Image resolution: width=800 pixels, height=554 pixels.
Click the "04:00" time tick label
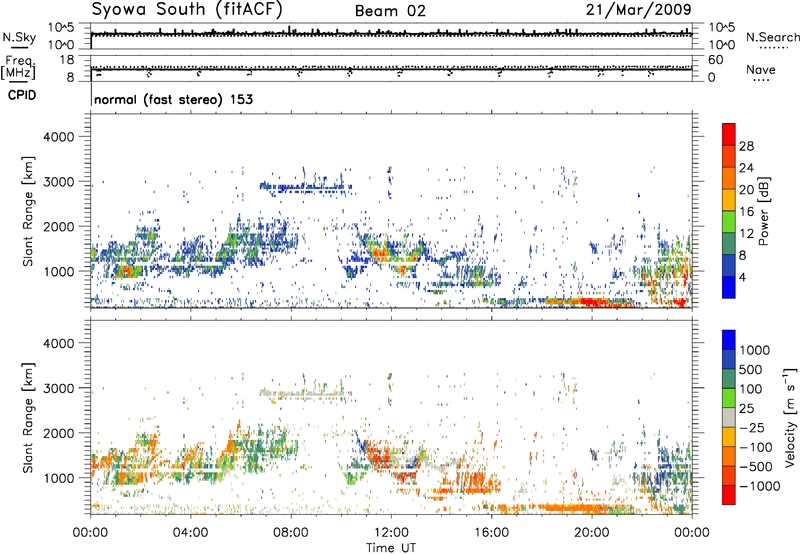coord(190,533)
